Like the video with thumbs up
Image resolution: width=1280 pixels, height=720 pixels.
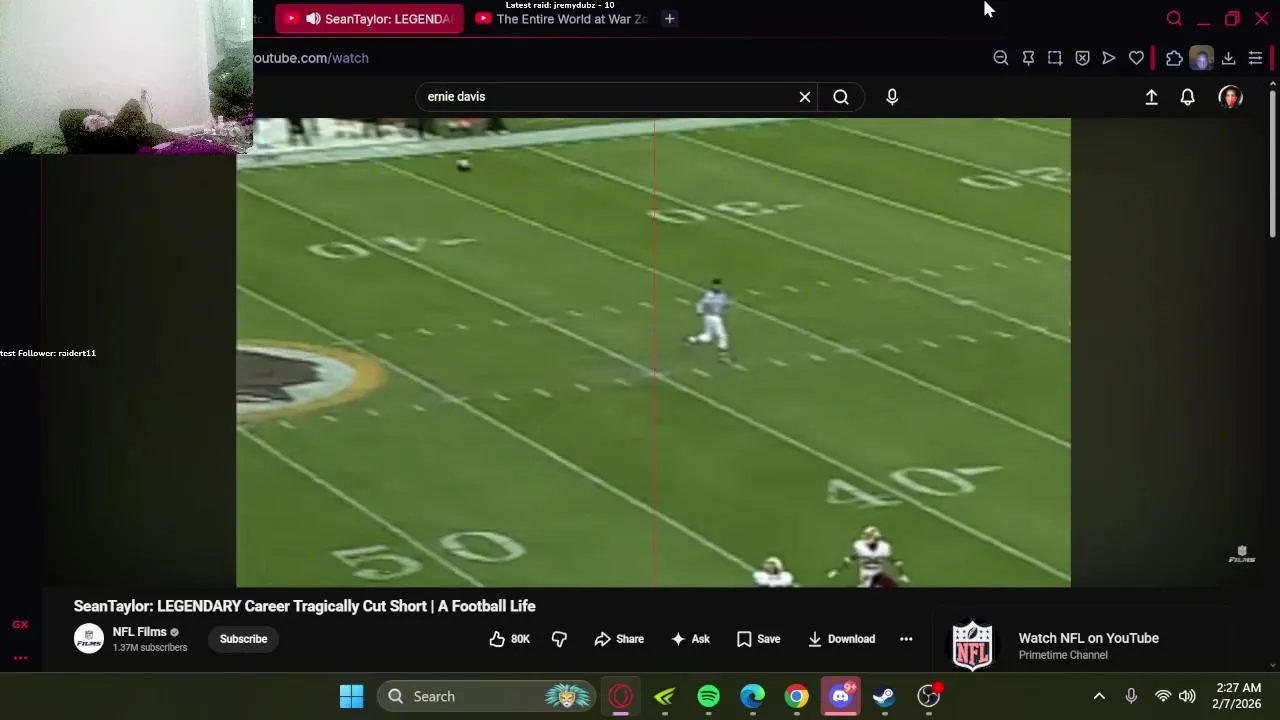pyautogui.click(x=509, y=639)
